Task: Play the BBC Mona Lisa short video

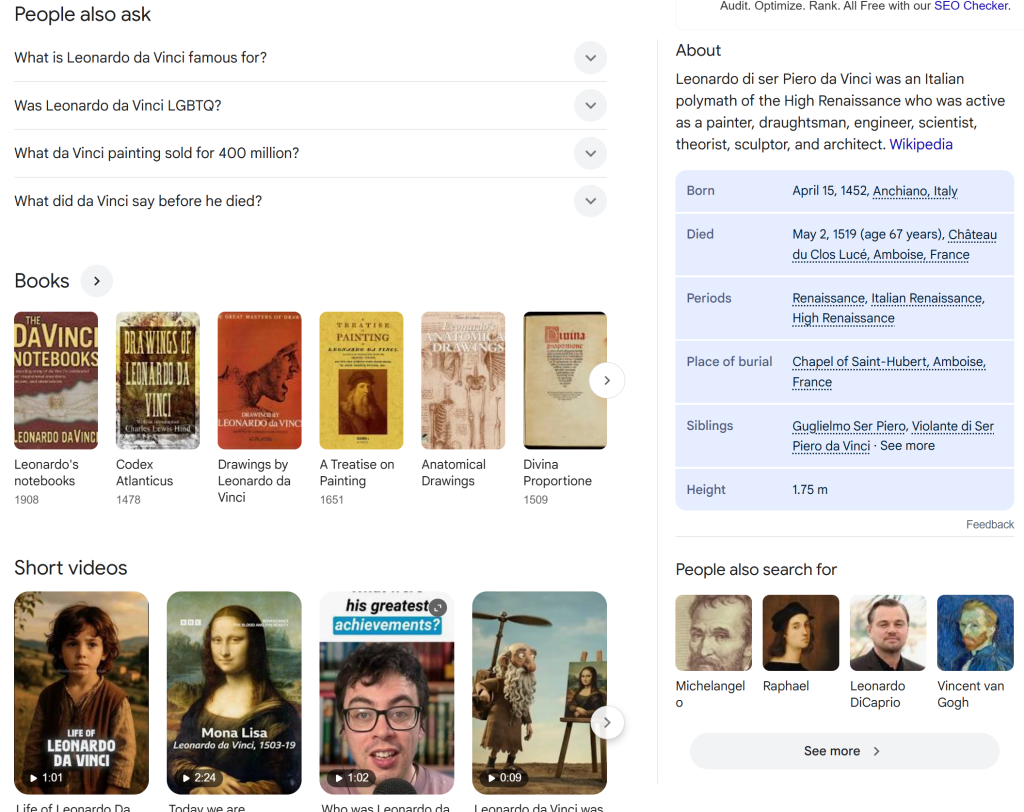Action: click(234, 692)
